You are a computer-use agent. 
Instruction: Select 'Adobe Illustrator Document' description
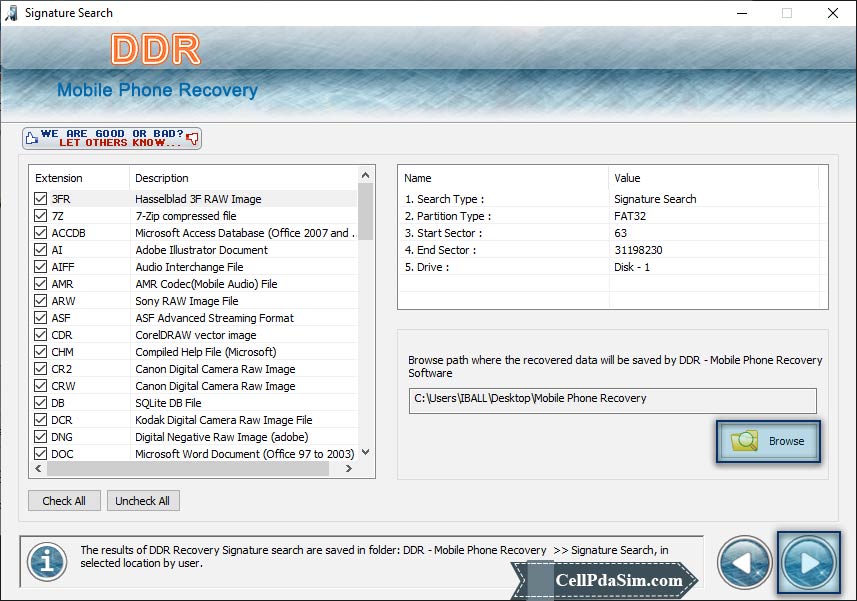202,250
